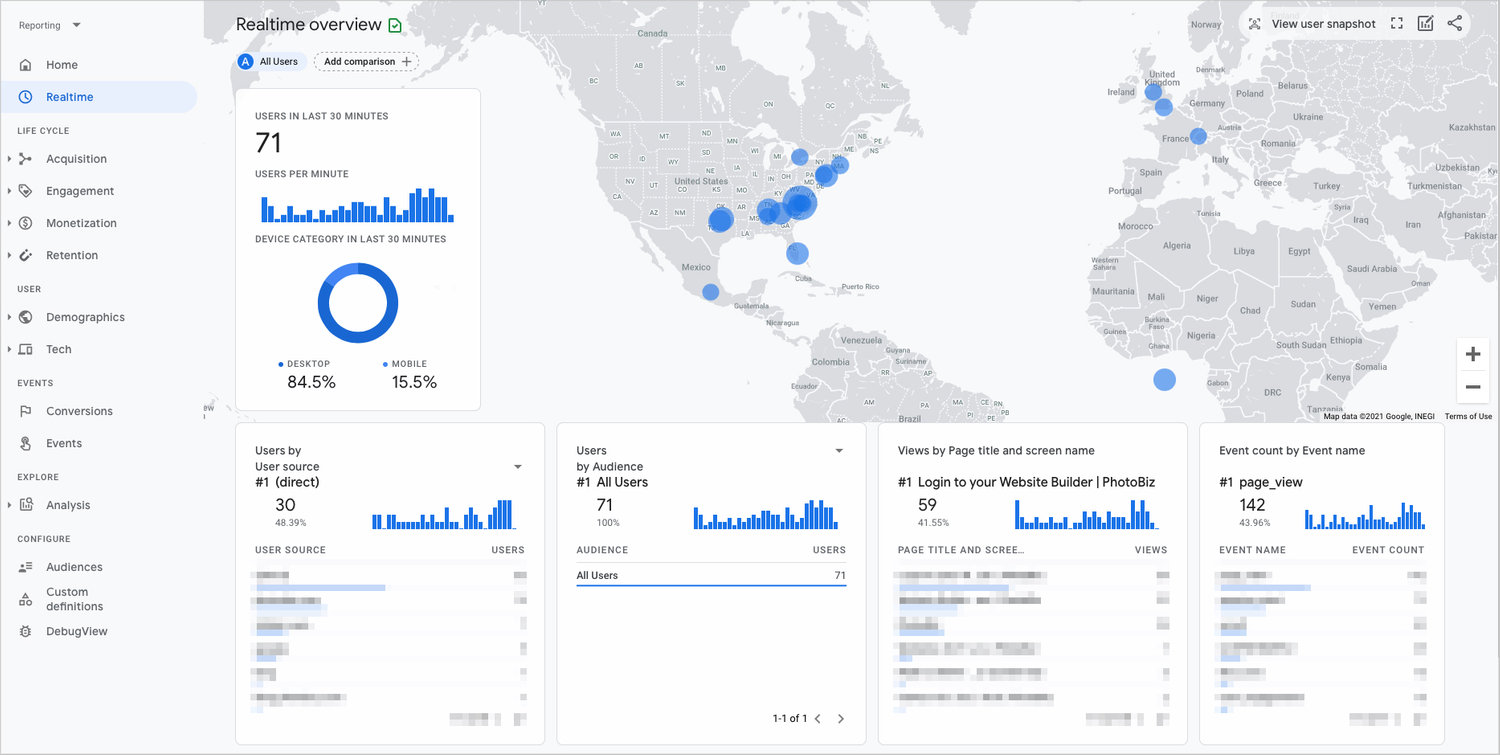Open the Terms of Use link
Viewport: 1500px width, 755px height.
(x=1468, y=417)
